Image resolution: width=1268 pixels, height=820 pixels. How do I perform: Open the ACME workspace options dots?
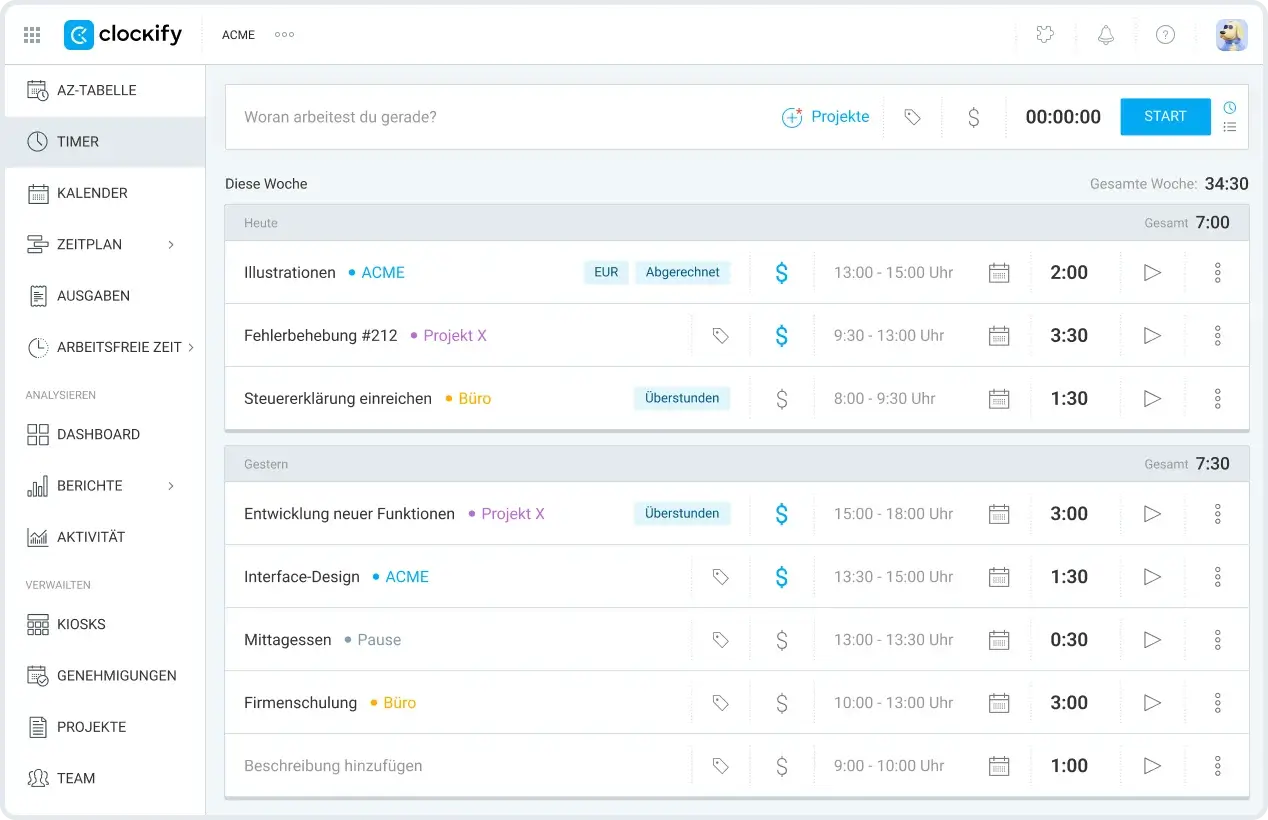click(x=285, y=35)
